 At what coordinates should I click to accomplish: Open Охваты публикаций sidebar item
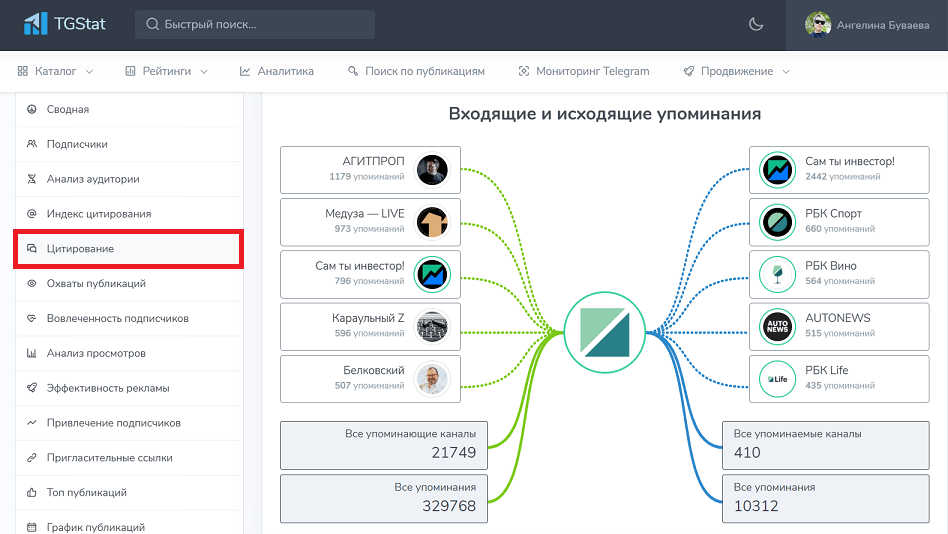click(x=129, y=284)
